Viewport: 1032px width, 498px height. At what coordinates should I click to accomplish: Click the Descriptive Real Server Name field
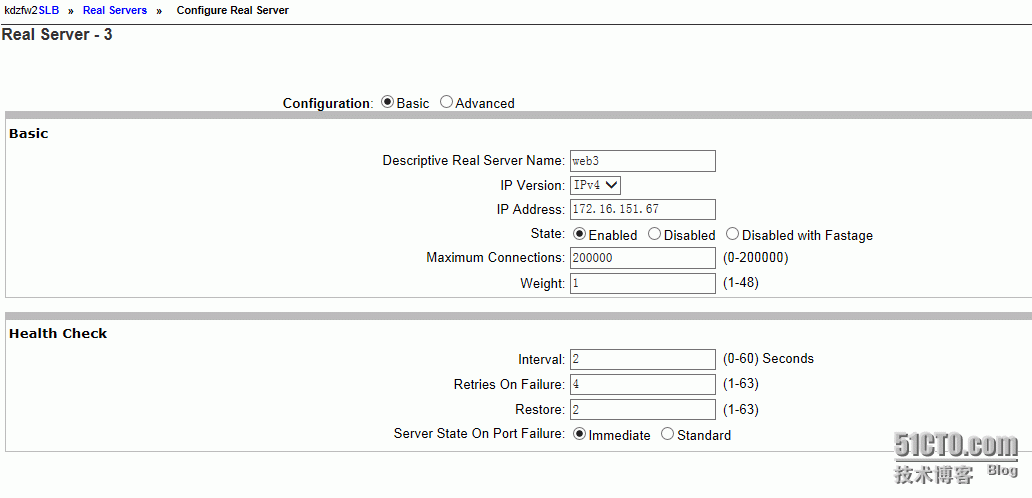click(643, 161)
